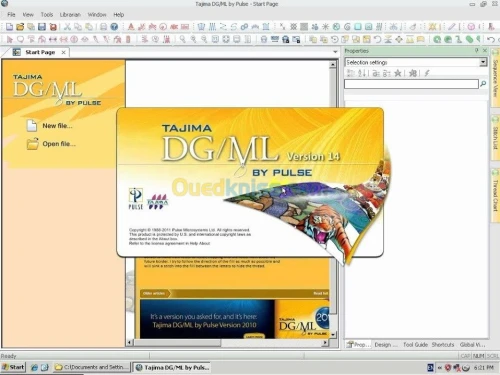Switch to the Design bottom tab
Screen dimensions: 500x375
tap(386, 344)
